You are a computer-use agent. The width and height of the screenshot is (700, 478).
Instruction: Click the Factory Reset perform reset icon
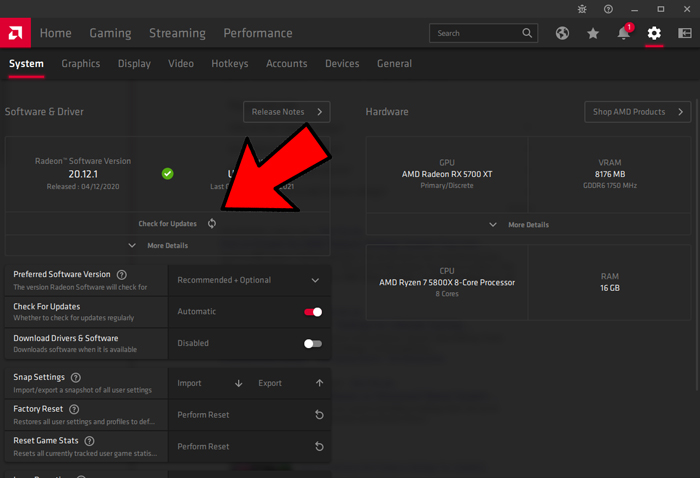pyautogui.click(x=319, y=415)
